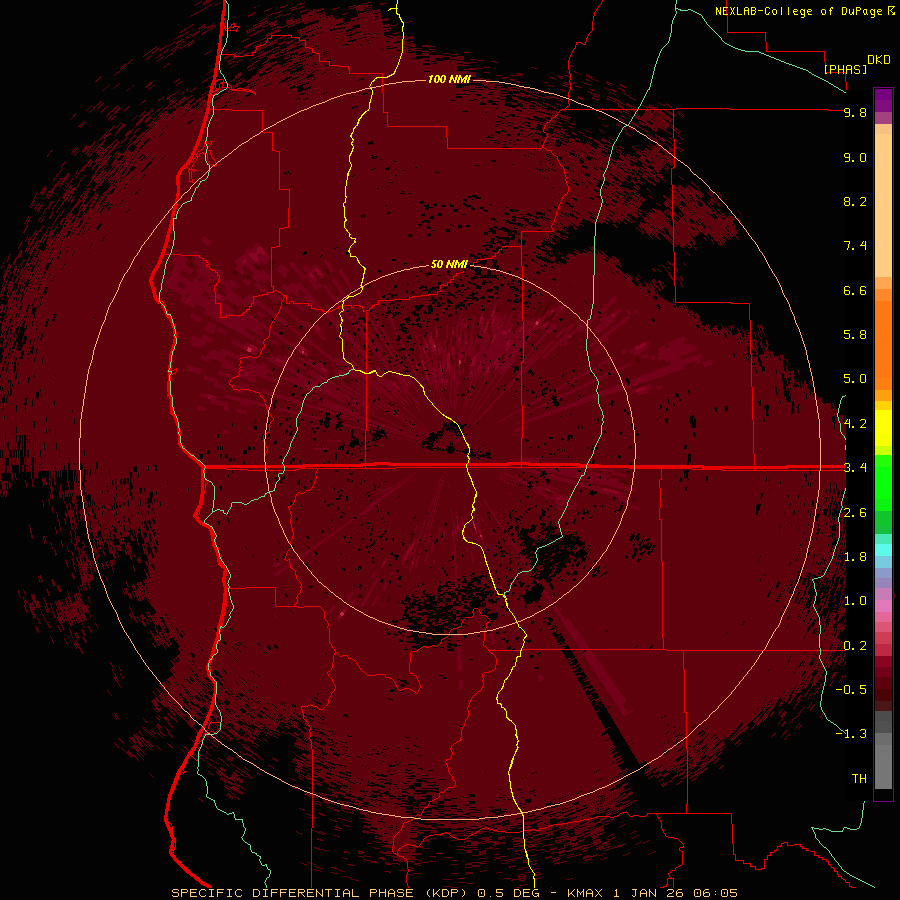Click the 2.6 value on the color scale

[855, 513]
